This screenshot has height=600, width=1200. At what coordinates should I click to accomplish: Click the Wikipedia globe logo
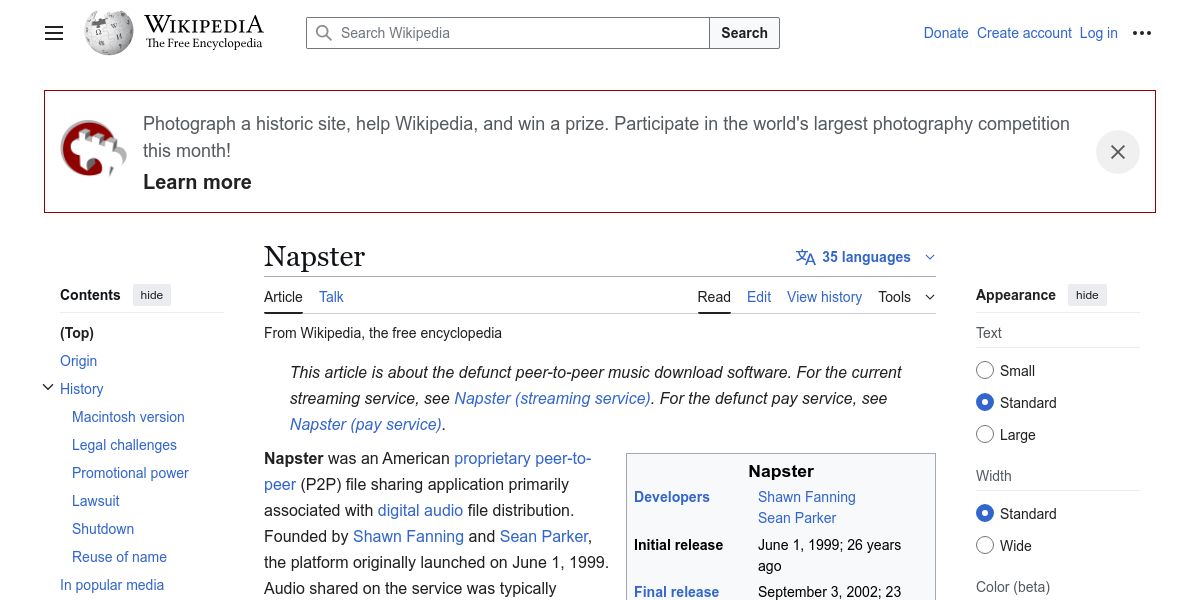pos(109,33)
